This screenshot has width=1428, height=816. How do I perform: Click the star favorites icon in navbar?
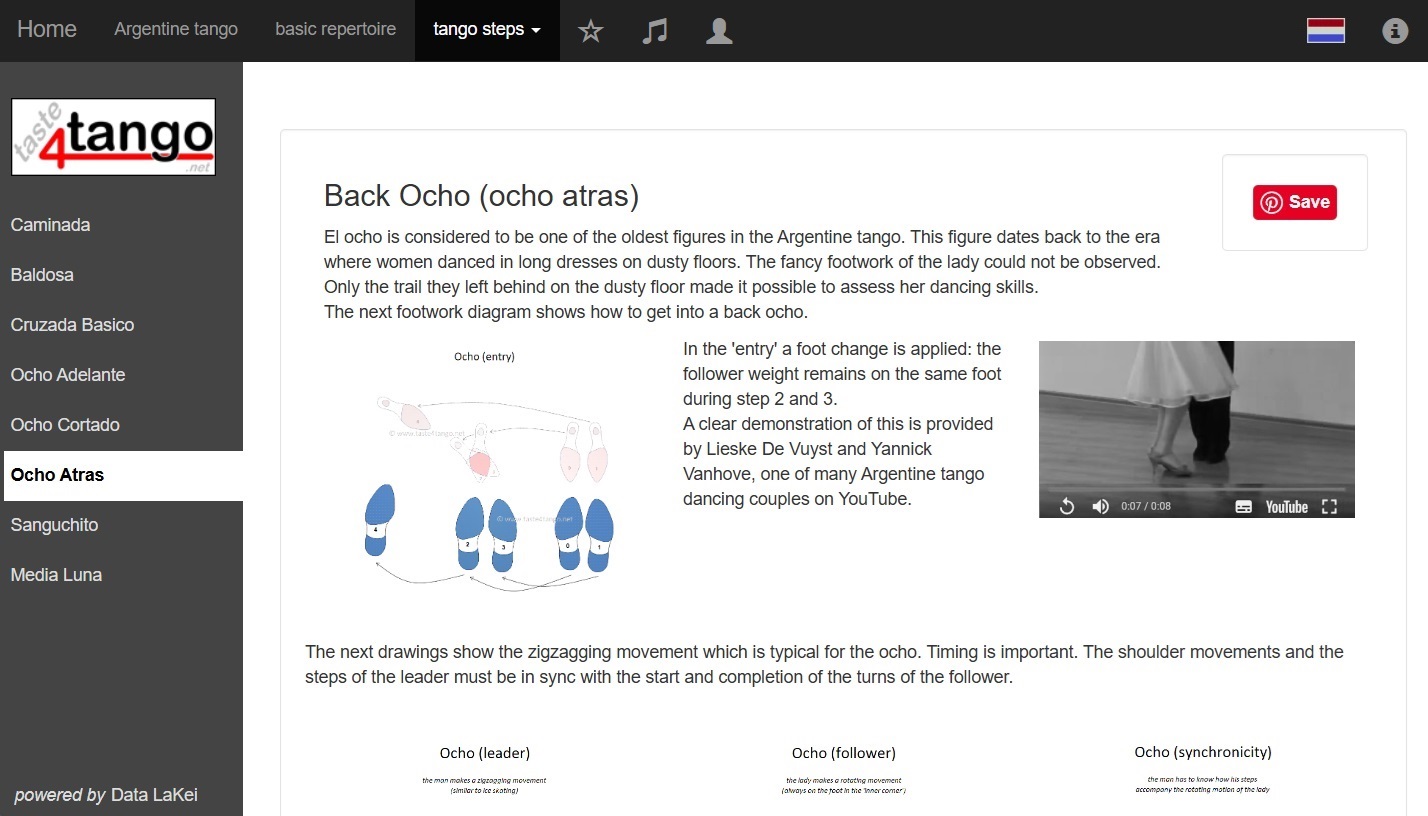tap(591, 31)
